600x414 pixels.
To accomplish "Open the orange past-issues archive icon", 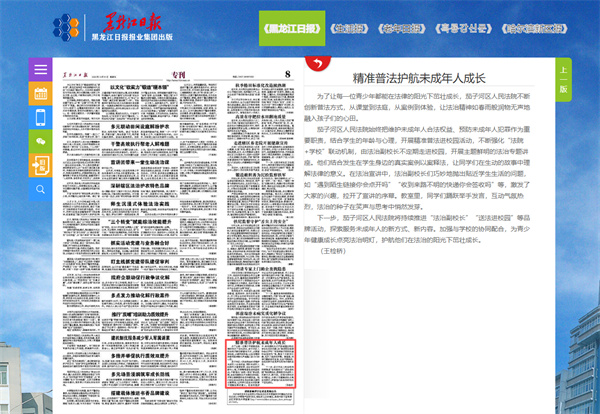I will tap(40, 163).
